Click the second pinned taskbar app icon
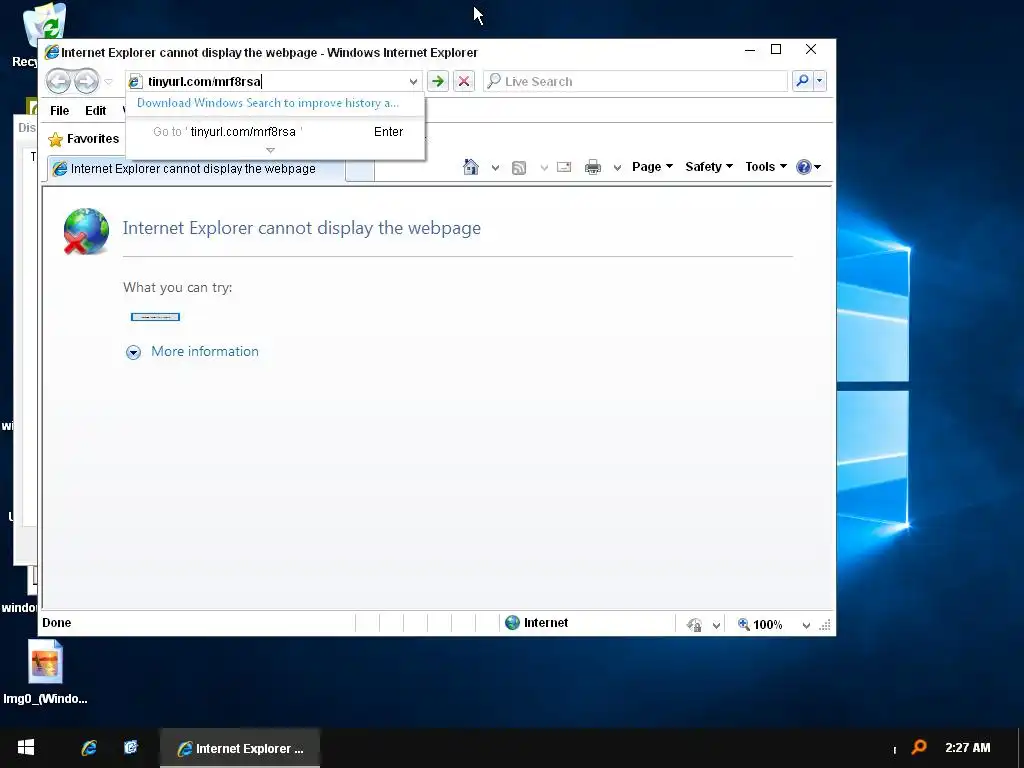The width and height of the screenshot is (1024, 768). [x=131, y=747]
